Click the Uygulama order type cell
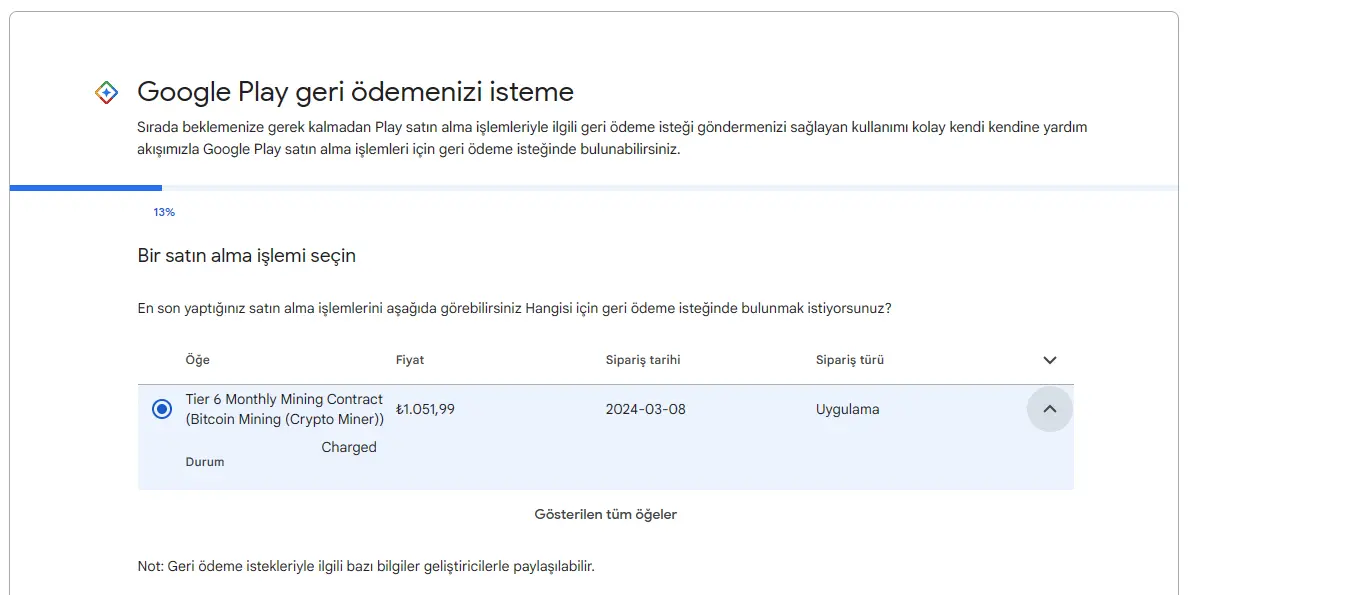 (848, 409)
